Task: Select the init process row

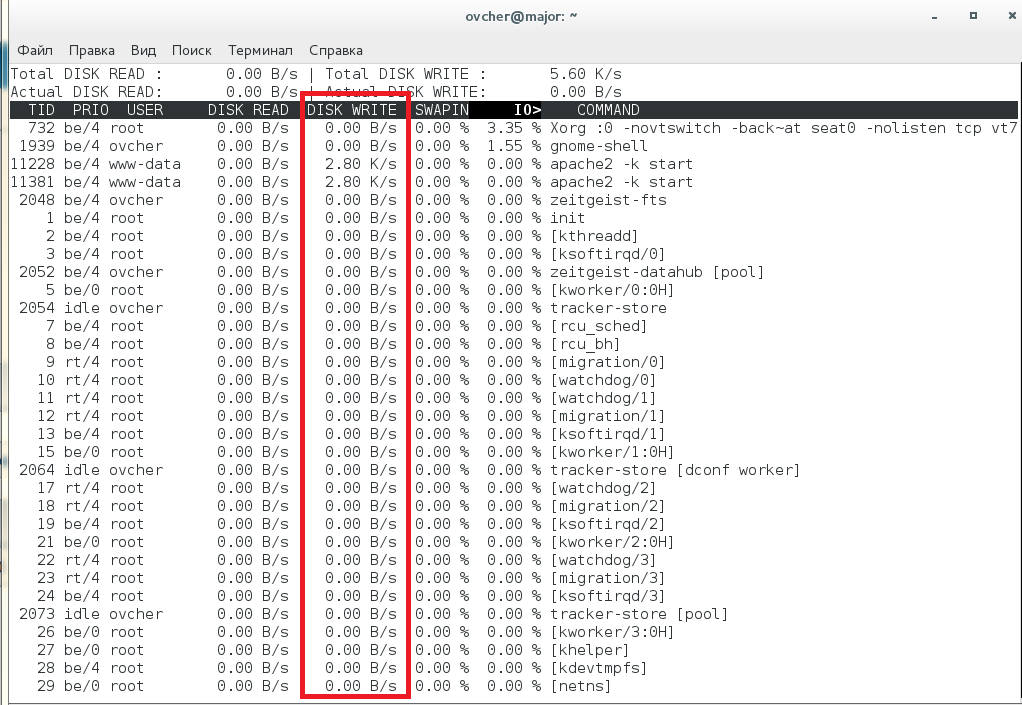Action: pyautogui.click(x=514, y=218)
